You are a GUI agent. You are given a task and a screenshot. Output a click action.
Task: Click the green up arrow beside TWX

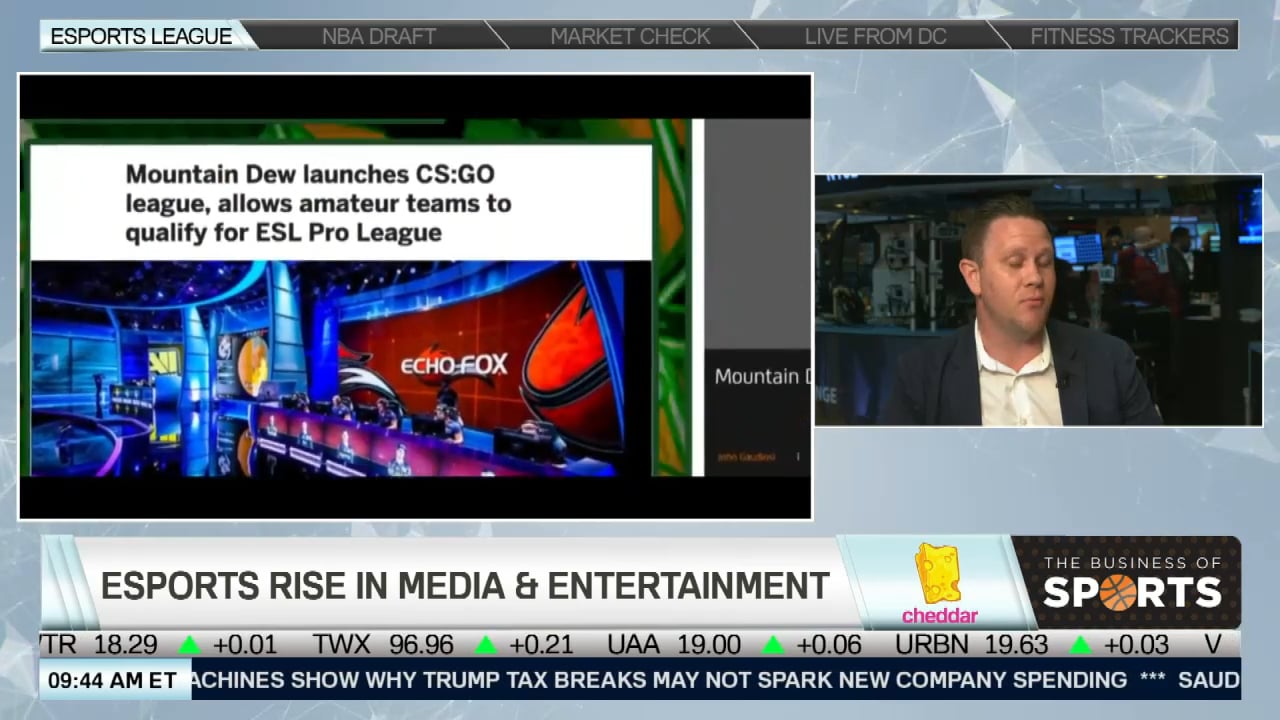[485, 645]
